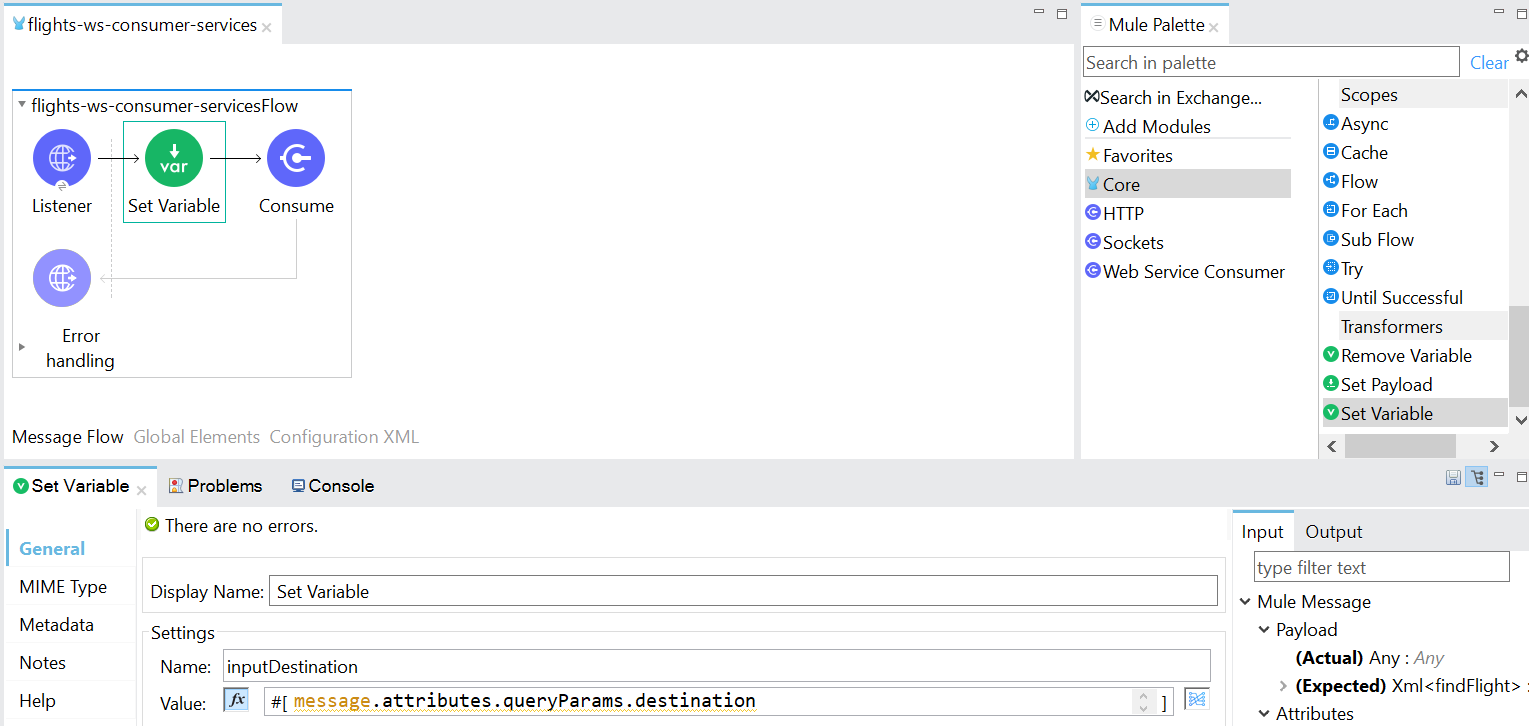The image size is (1529, 726).
Task: Open the Mule Palette settings gear
Action: (x=1523, y=56)
